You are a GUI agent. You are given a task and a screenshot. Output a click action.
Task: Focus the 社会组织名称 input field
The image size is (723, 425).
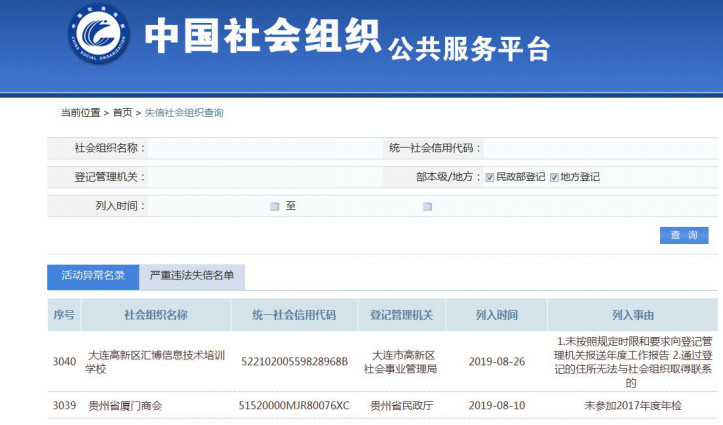[260, 148]
